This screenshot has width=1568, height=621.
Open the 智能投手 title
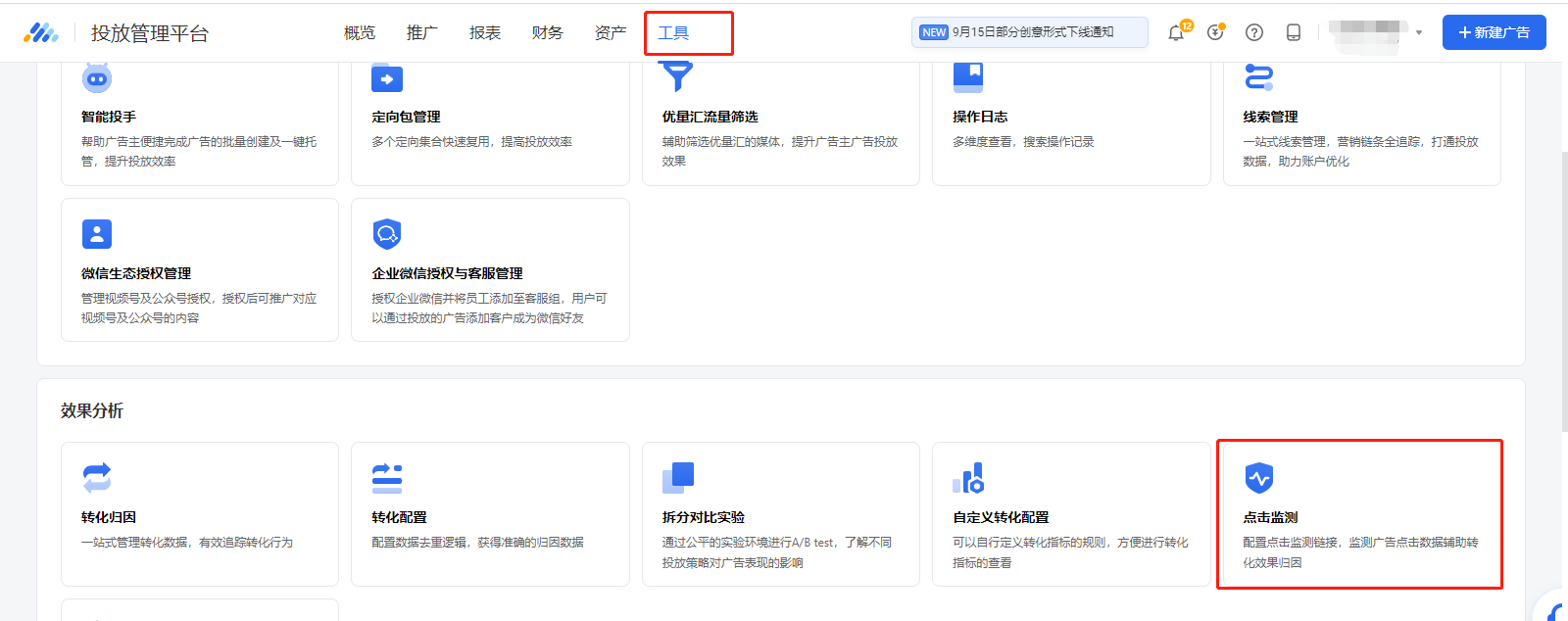(x=109, y=117)
